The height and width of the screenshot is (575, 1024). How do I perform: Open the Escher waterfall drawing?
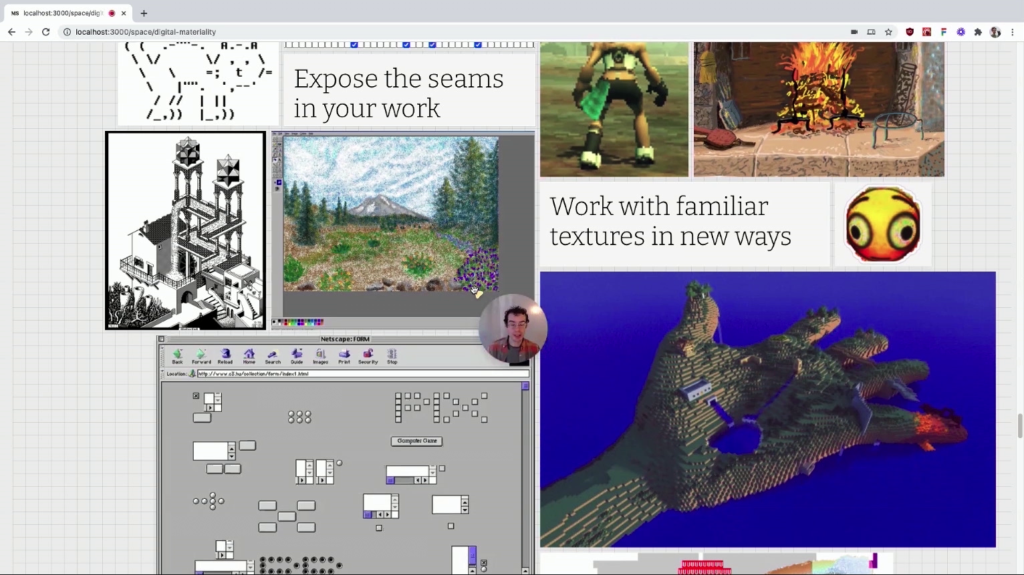[185, 231]
